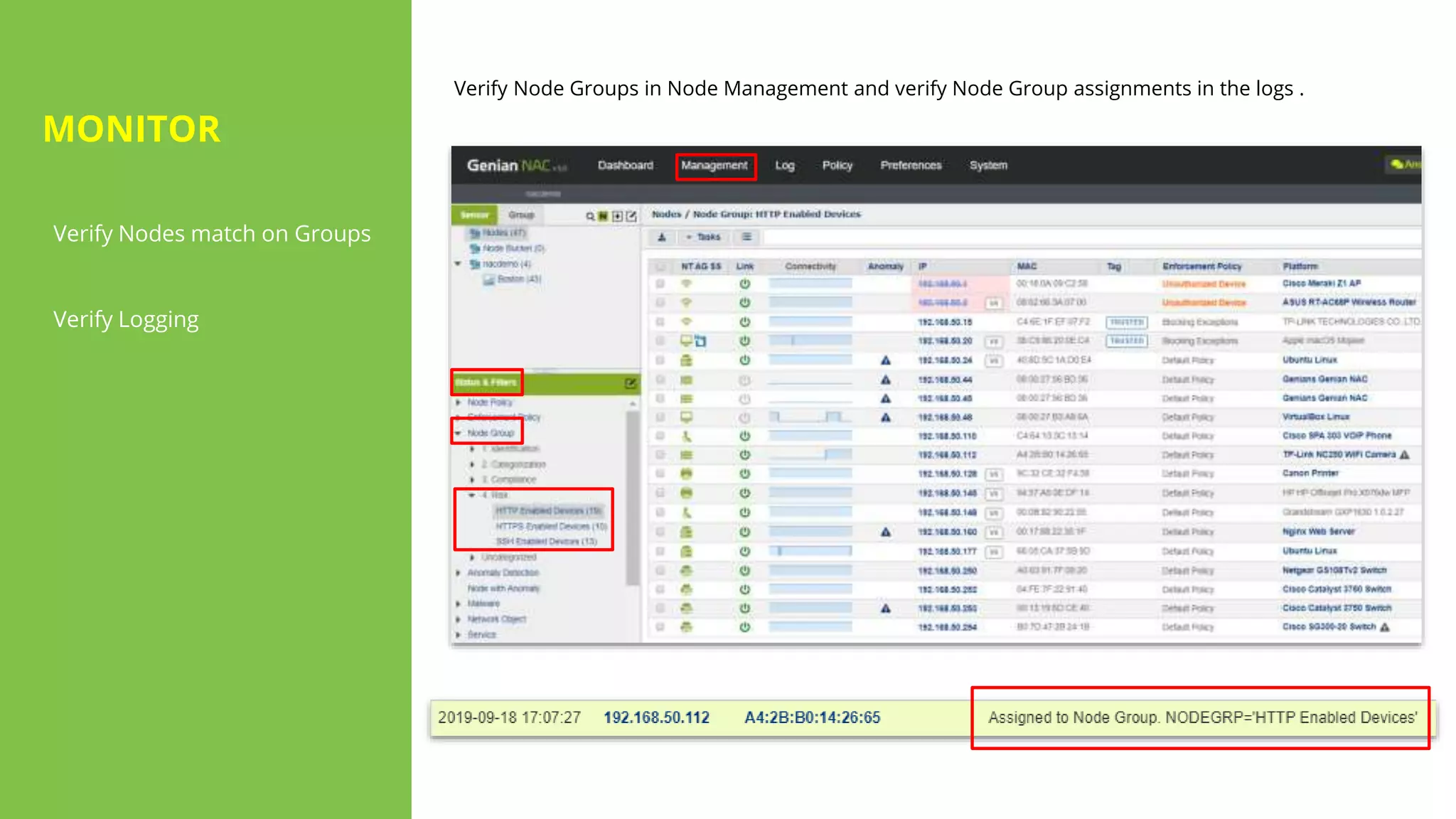Expand the 2. Categorization group

point(472,464)
